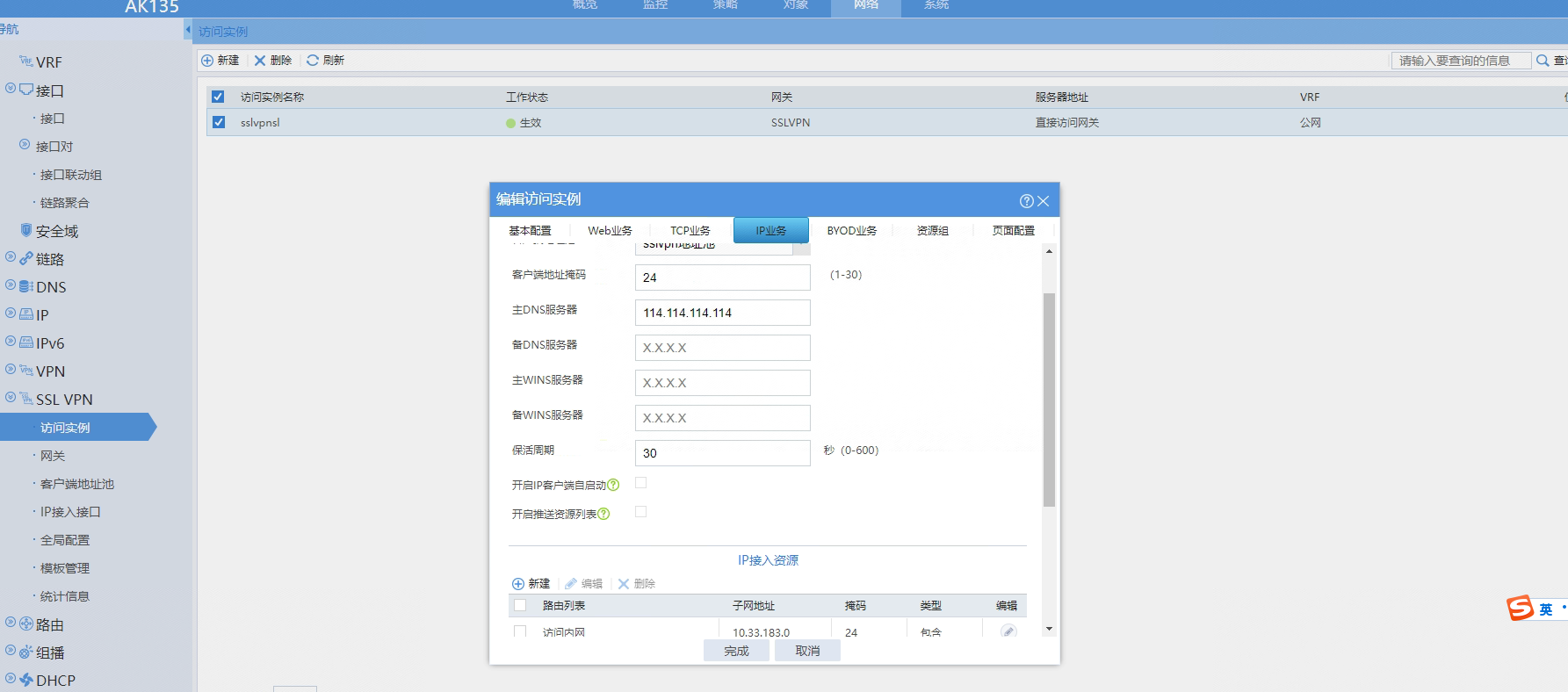Screen dimensions: 1568x692
Task: Close the 编辑访问实例 dialog
Action: (1044, 201)
